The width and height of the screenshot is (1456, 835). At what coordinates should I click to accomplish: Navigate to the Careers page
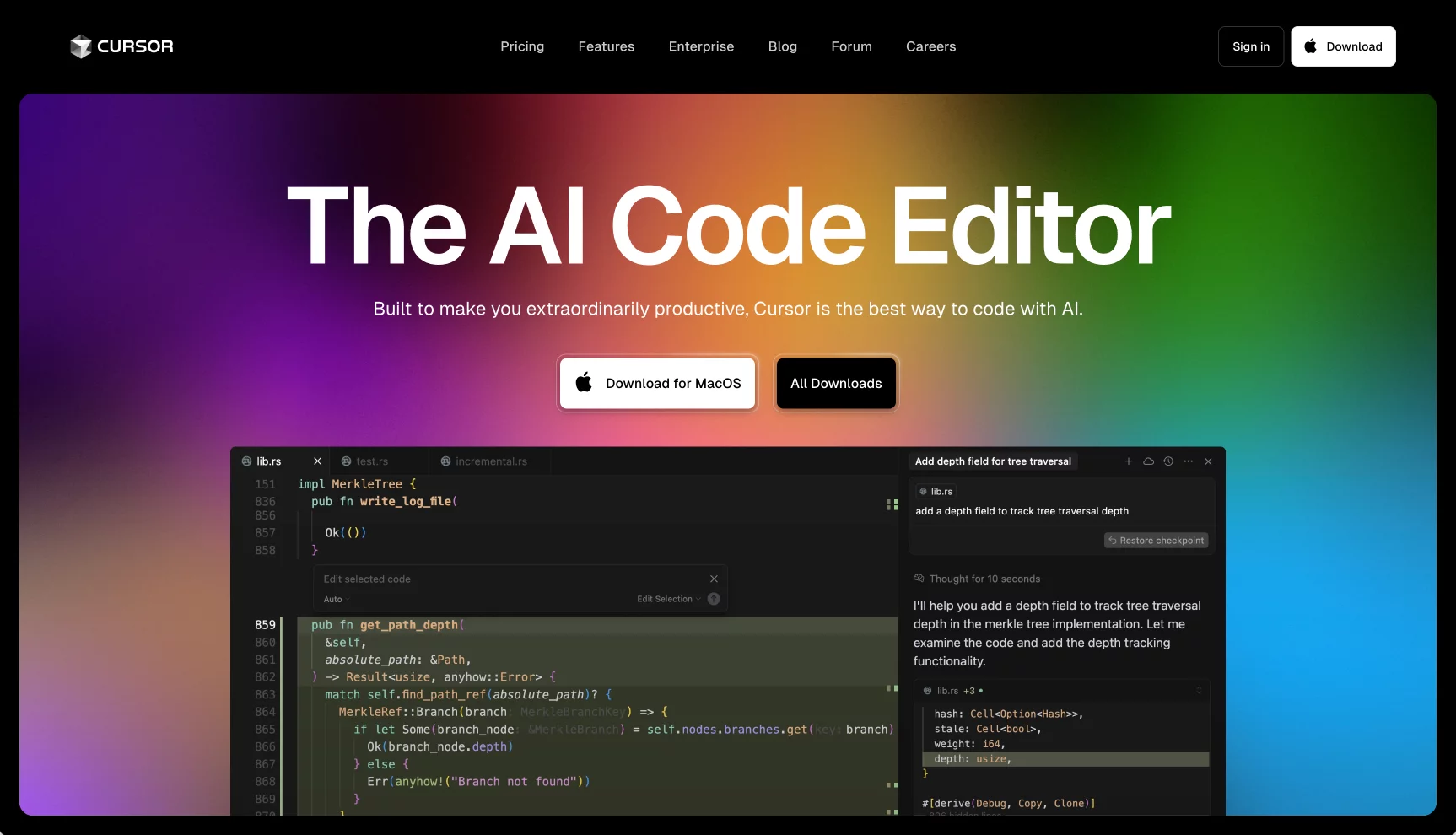tap(931, 46)
